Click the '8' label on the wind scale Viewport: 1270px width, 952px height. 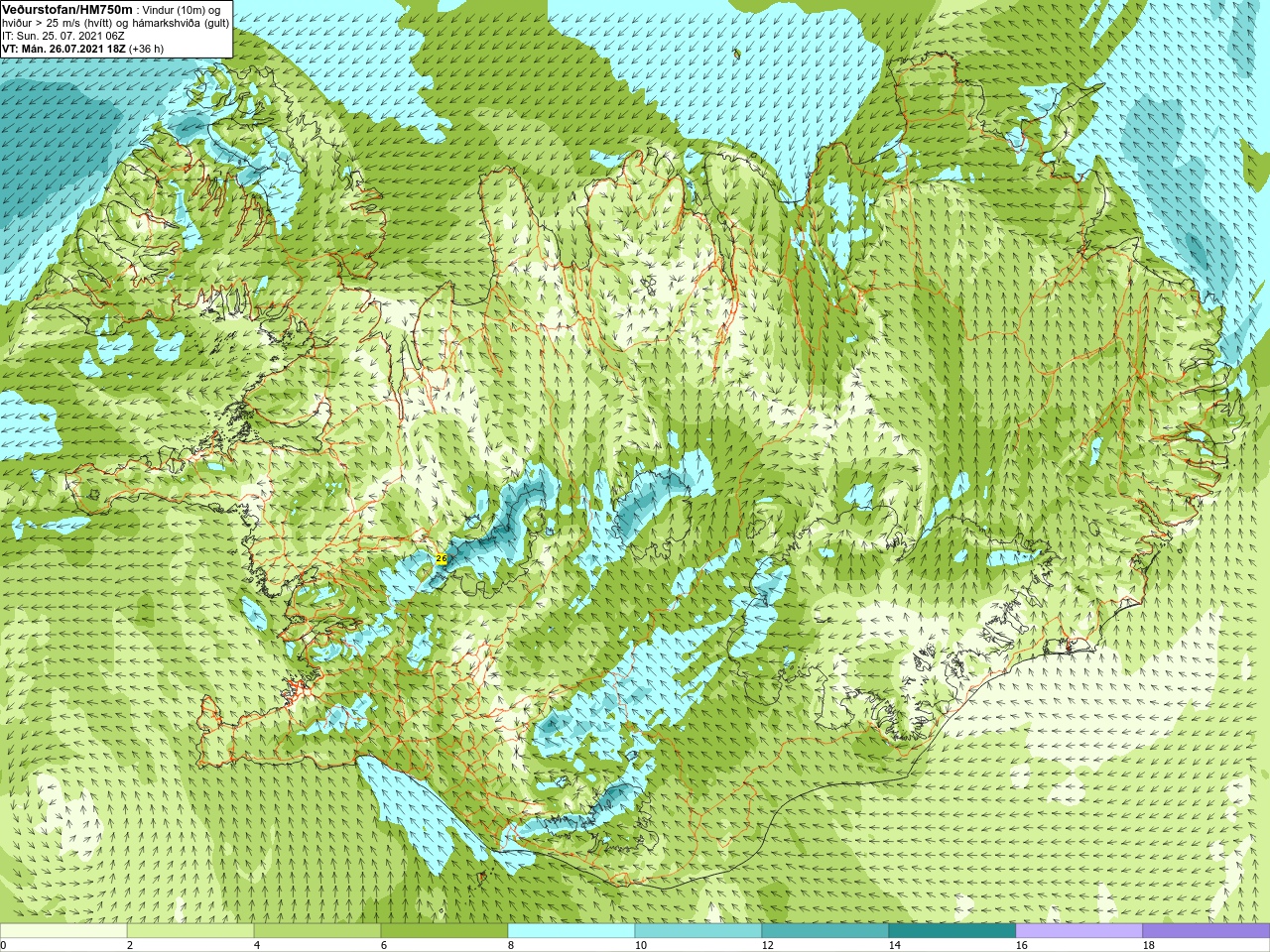click(511, 945)
